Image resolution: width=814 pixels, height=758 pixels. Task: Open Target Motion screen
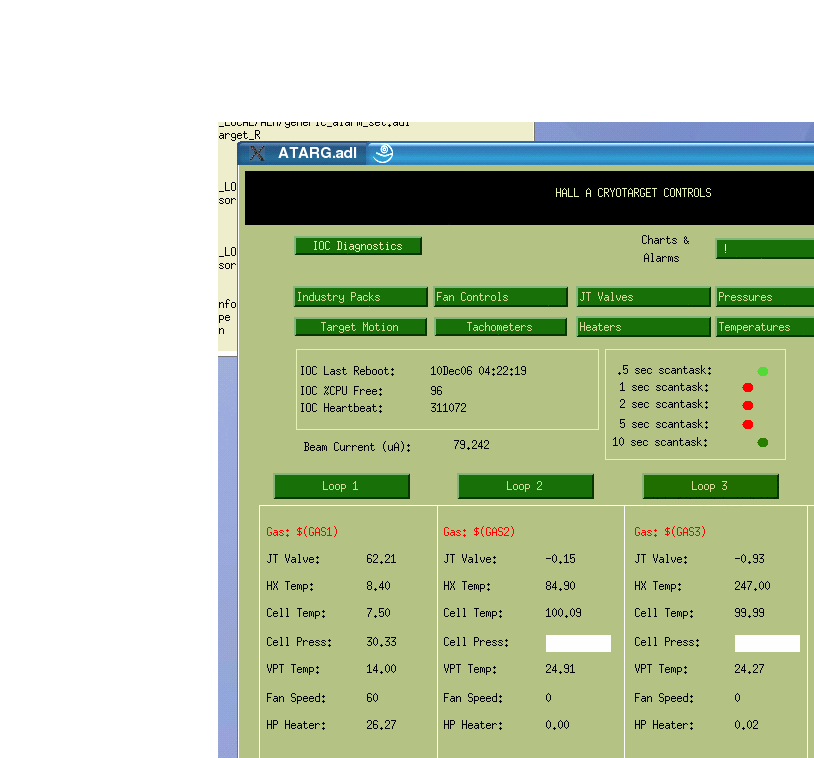[x=361, y=327]
